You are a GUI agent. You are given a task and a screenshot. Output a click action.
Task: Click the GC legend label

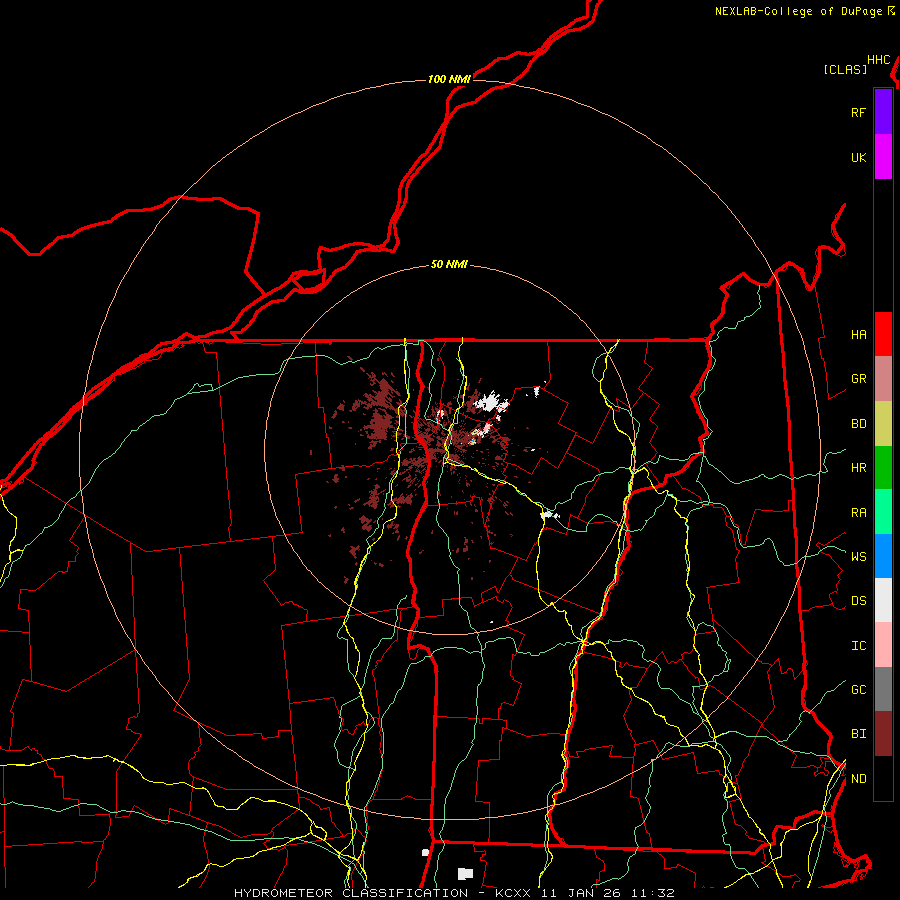[858, 690]
